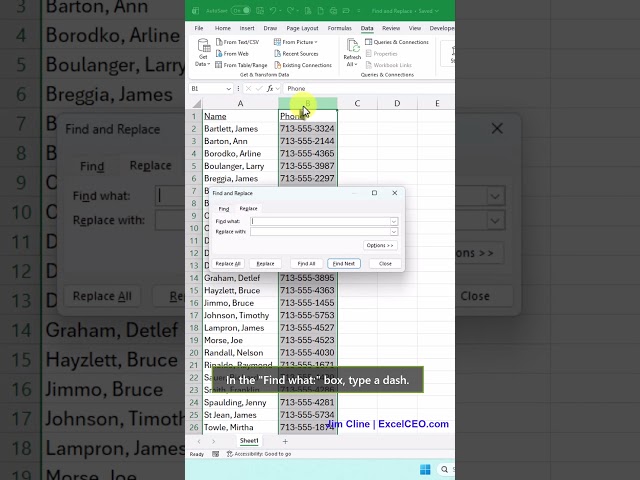Choose From Text/CSV import
The image size is (640, 480).
238,42
